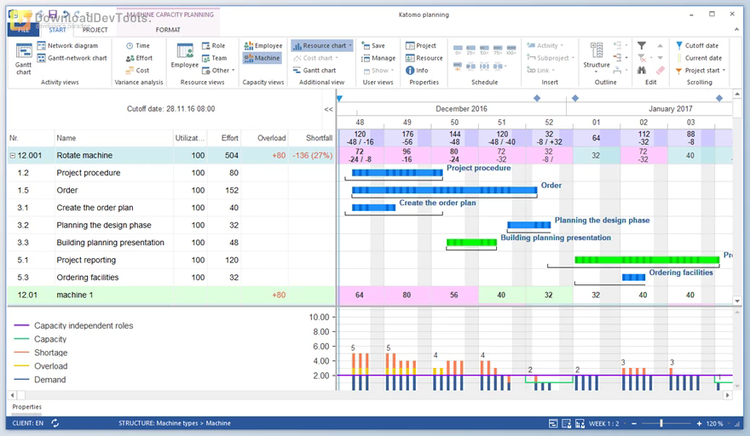
Task: Open the Gantt chart view
Action: [23, 59]
